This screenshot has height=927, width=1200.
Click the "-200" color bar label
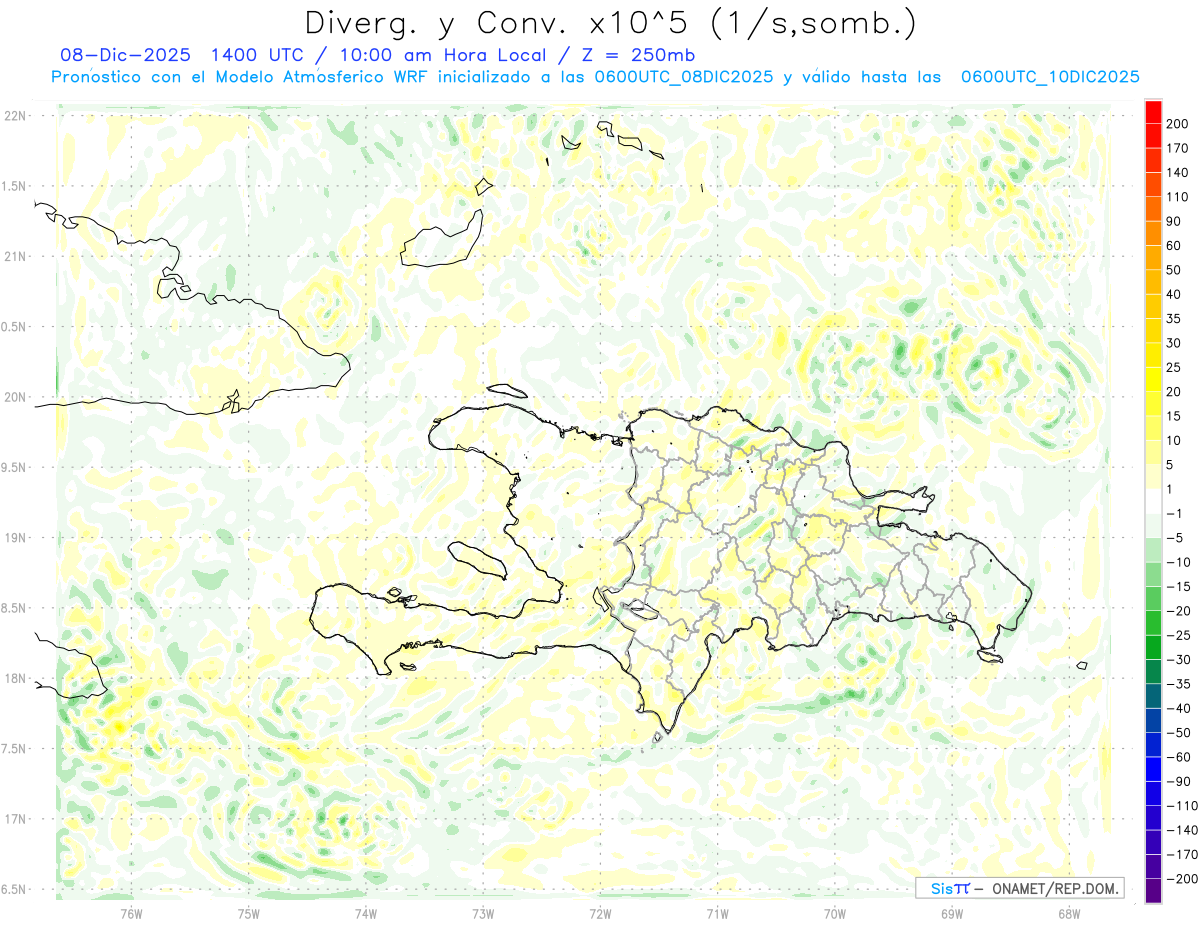(x=1183, y=879)
